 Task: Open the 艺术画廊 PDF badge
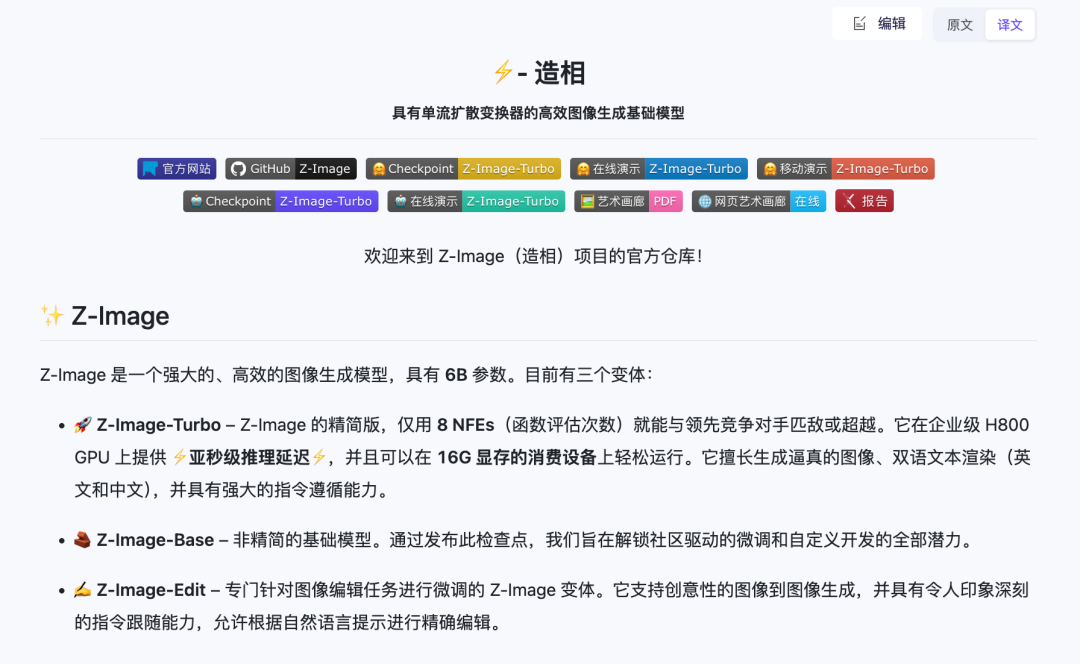[628, 201]
